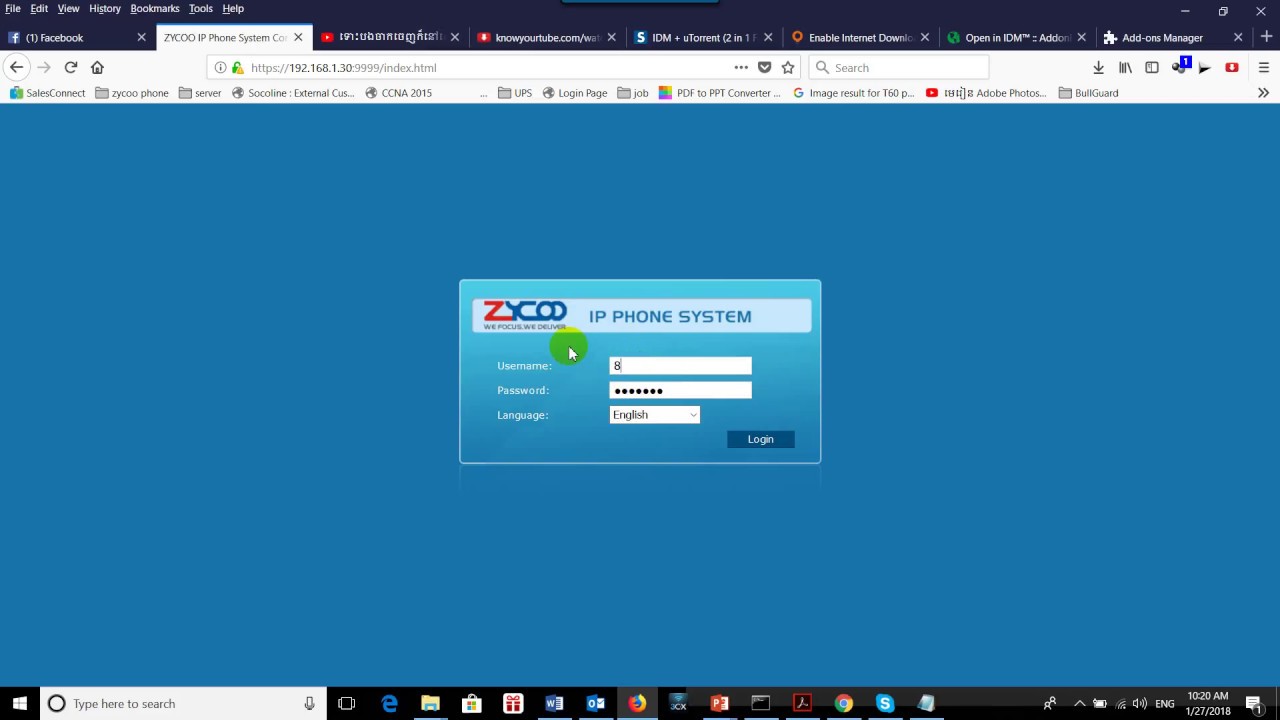The width and height of the screenshot is (1280, 720).
Task: Open the job bookmark folder
Action: click(632, 93)
